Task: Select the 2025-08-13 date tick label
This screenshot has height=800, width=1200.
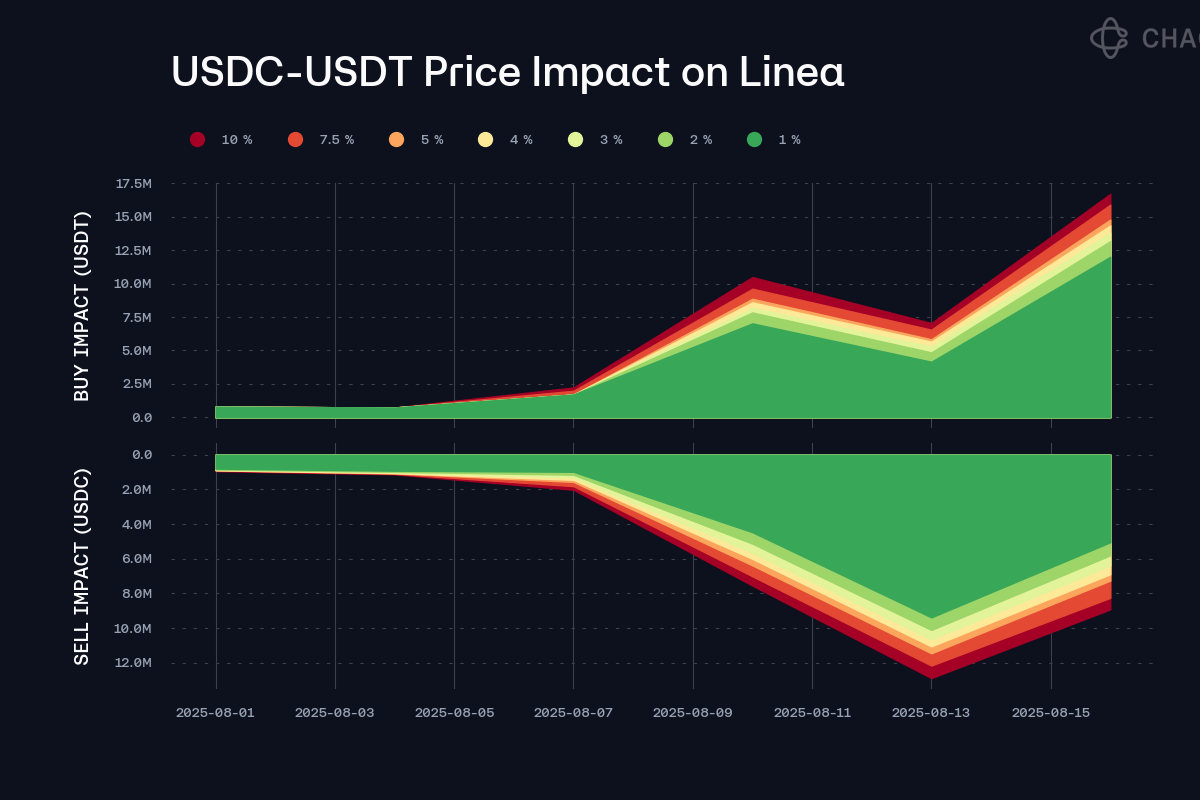Action: (x=931, y=713)
